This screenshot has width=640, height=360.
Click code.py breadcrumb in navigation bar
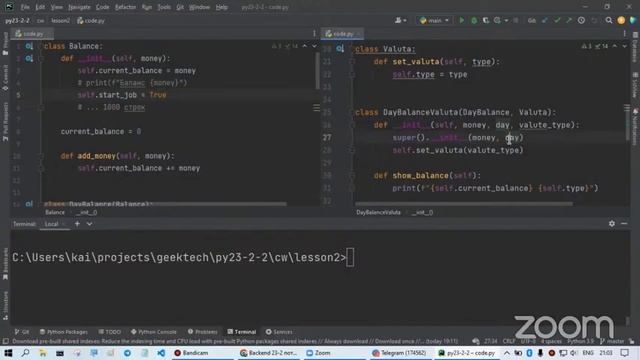pyautogui.click(x=91, y=20)
